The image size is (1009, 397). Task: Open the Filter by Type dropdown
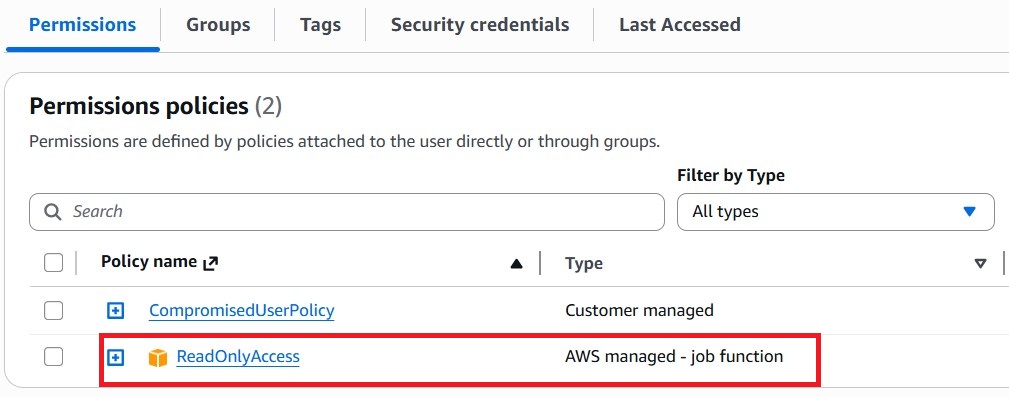835,212
